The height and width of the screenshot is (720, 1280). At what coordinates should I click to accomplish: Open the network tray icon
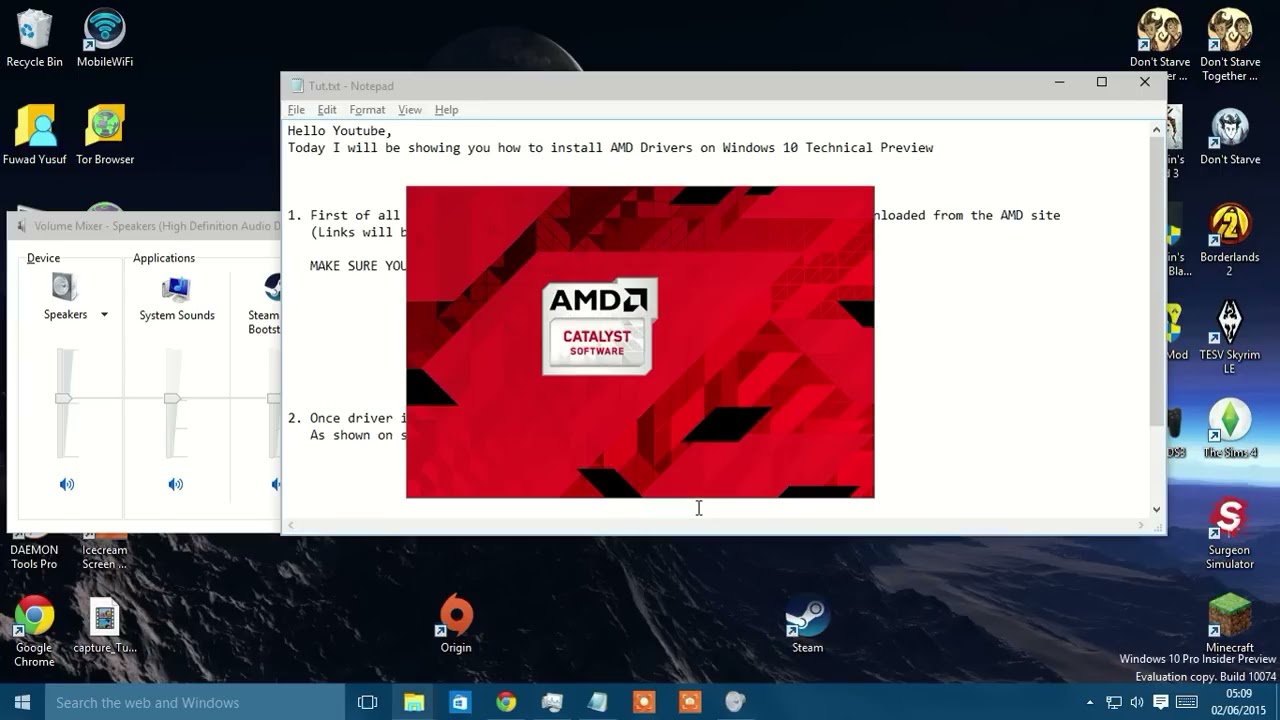pyautogui.click(x=1114, y=702)
